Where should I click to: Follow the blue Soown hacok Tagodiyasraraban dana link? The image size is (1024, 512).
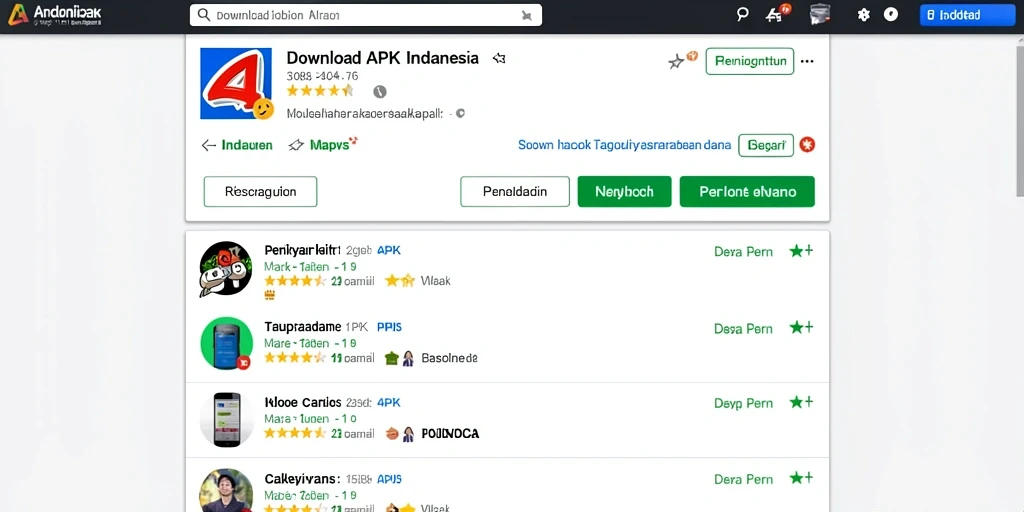pyautogui.click(x=624, y=145)
